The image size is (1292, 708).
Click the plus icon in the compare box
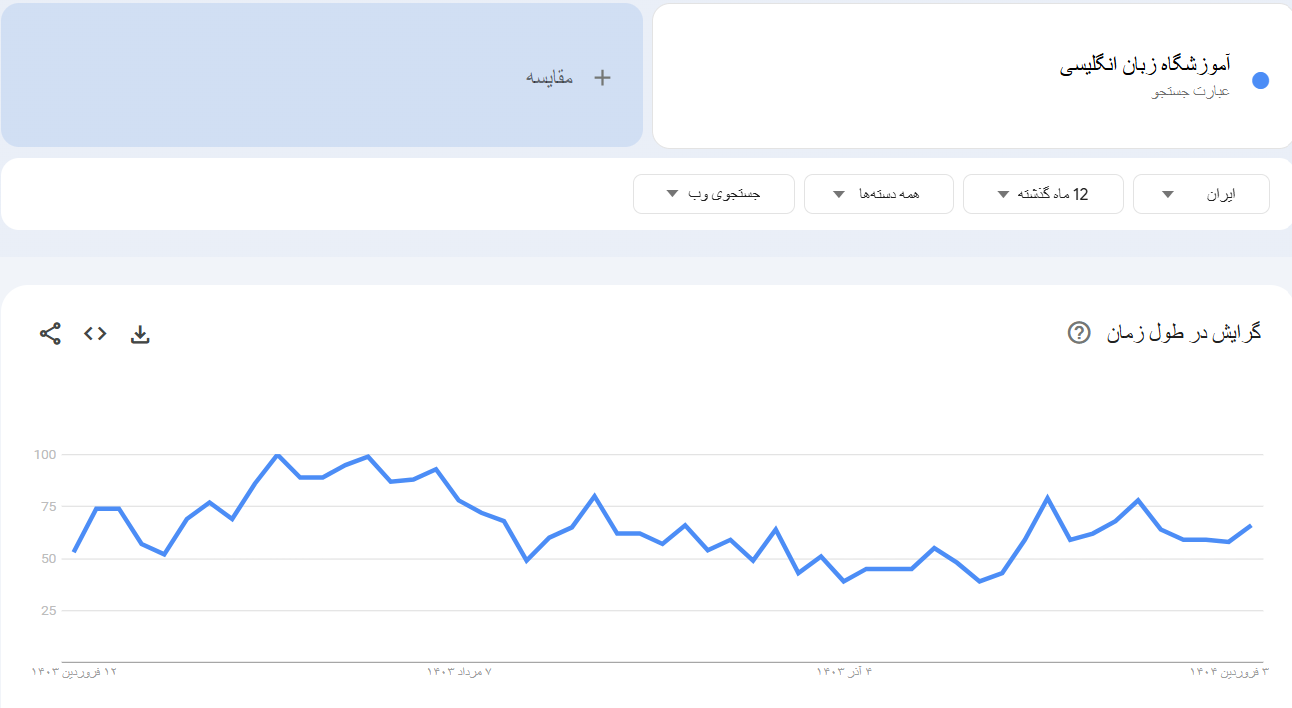602,78
